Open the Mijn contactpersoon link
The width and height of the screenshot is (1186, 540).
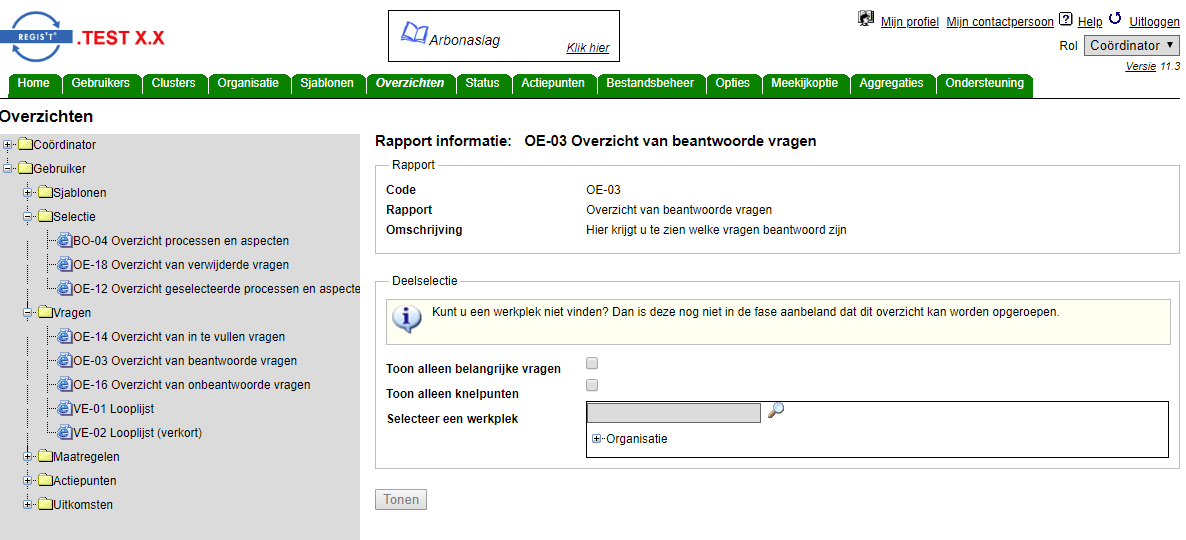[x=1000, y=22]
